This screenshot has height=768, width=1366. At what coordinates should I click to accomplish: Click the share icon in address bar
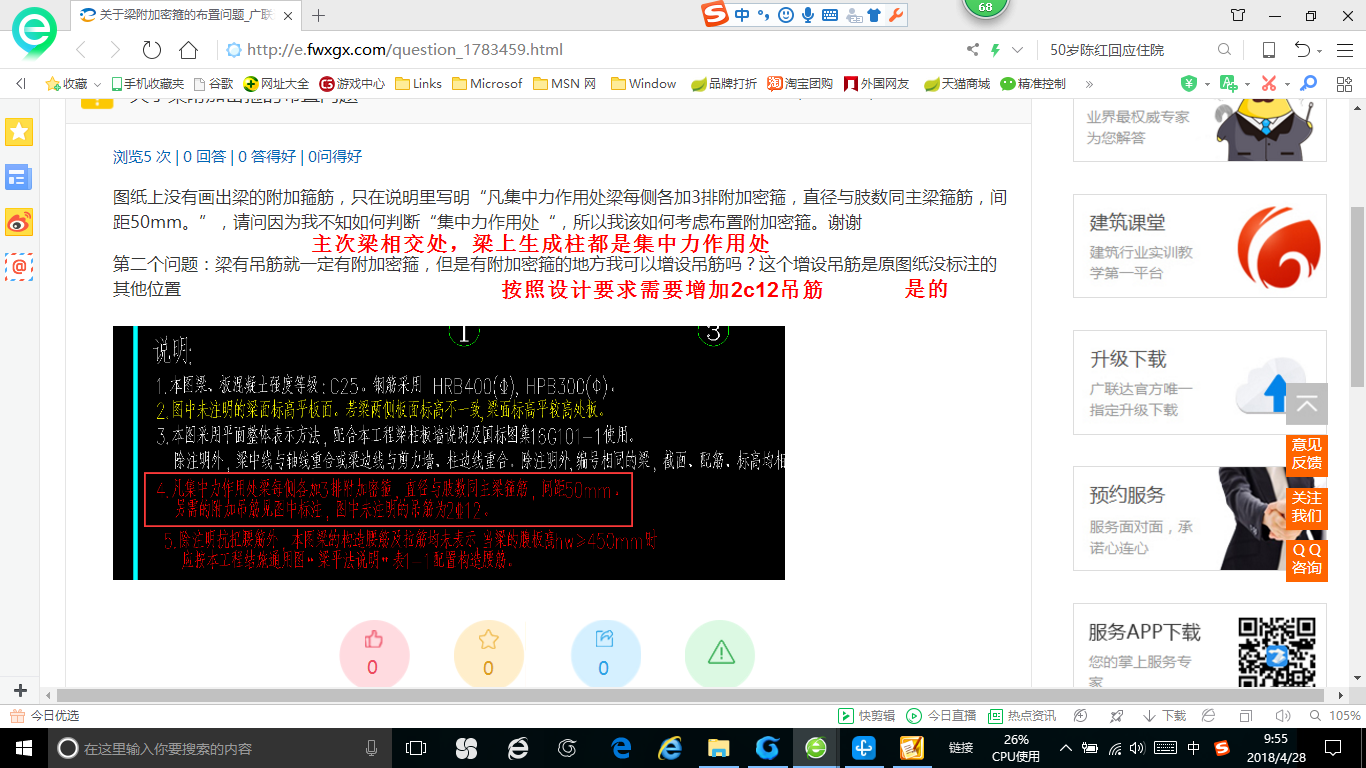[x=972, y=50]
